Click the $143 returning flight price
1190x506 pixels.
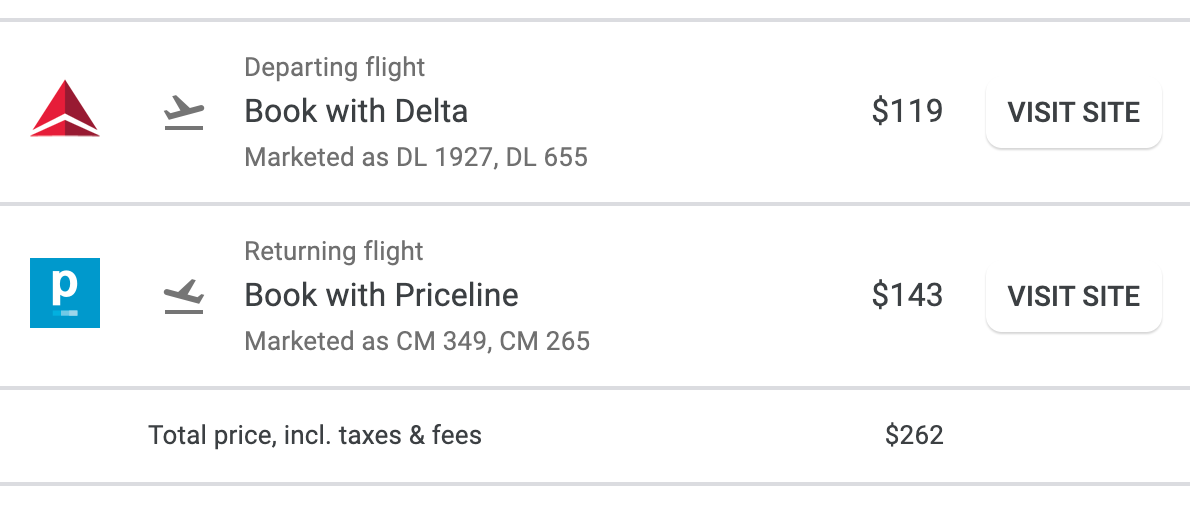(907, 295)
